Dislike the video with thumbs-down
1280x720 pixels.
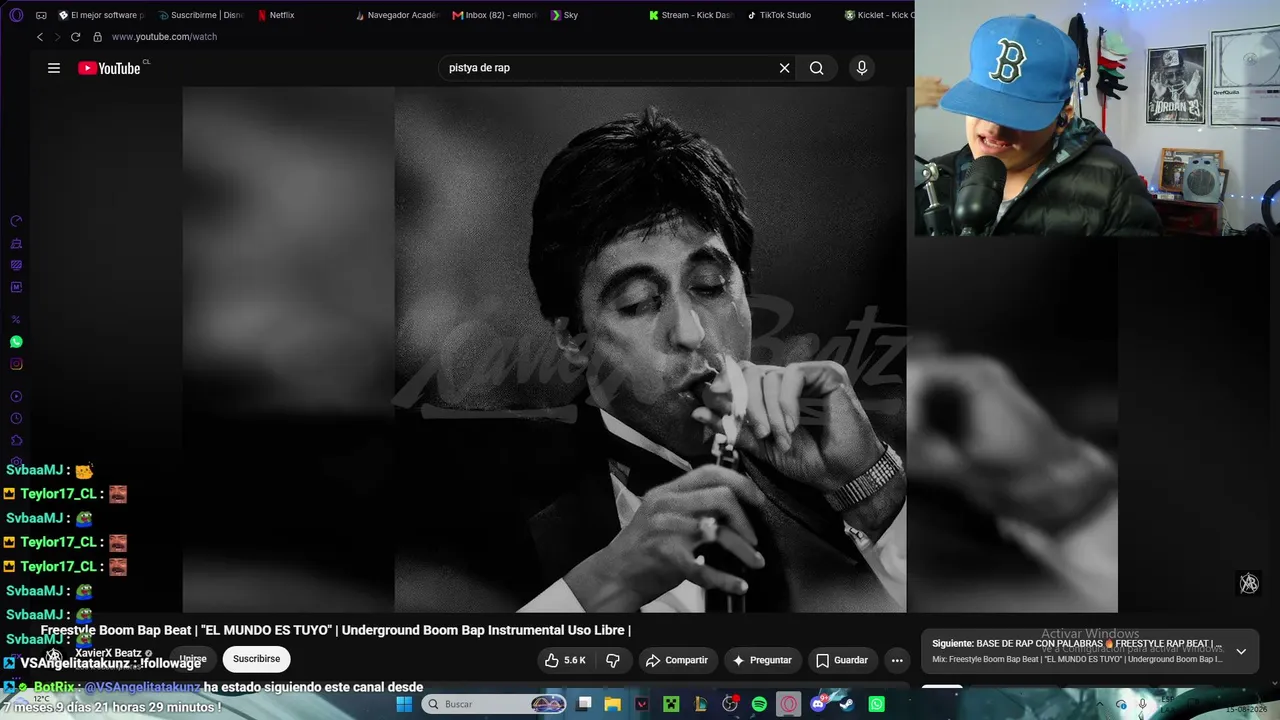click(613, 660)
